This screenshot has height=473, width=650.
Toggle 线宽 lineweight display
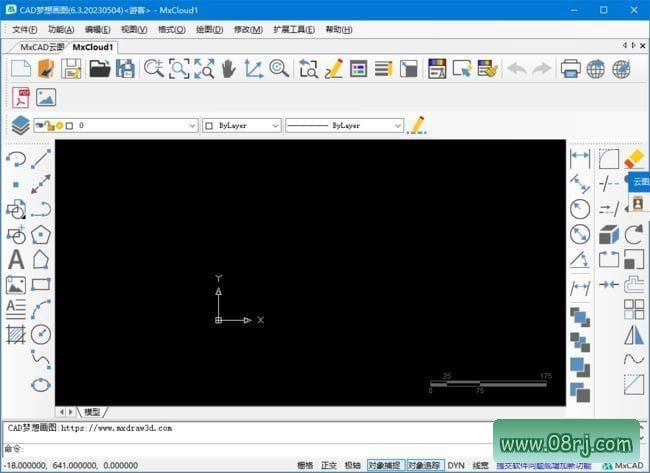point(480,466)
